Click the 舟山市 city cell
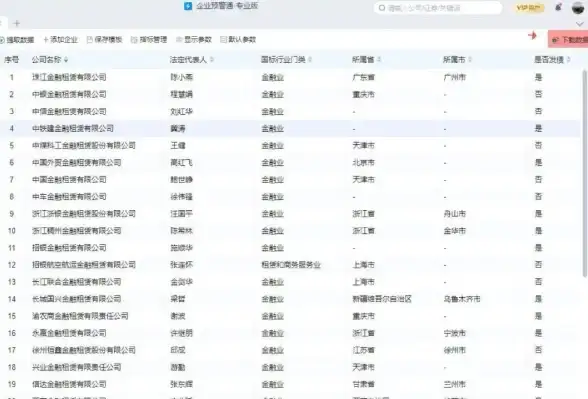Image resolution: width=588 pixels, height=399 pixels. pyautogui.click(x=454, y=214)
